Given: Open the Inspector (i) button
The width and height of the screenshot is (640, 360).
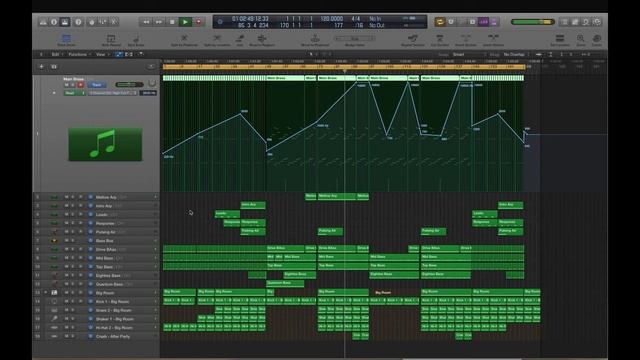Looking at the screenshot, I should pos(54,22).
